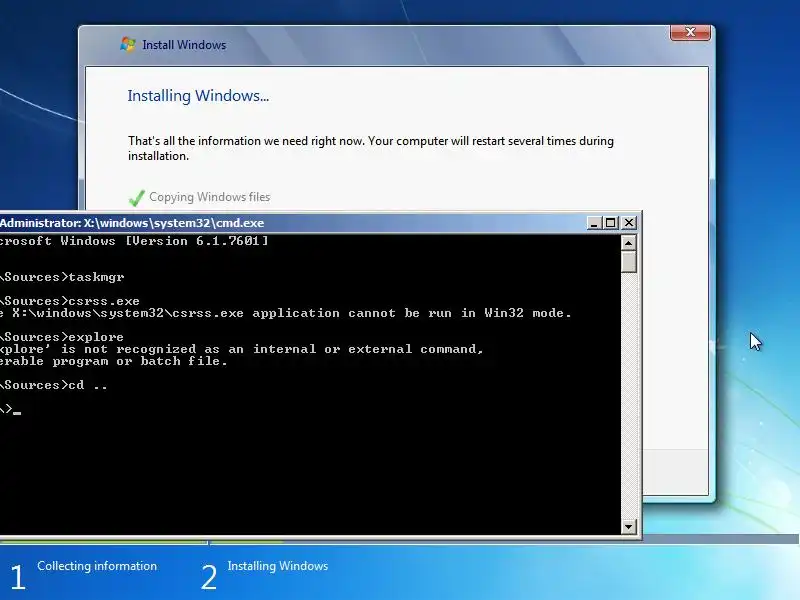Click the 'Collecting information' stage label
This screenshot has height=600, width=800.
[97, 566]
